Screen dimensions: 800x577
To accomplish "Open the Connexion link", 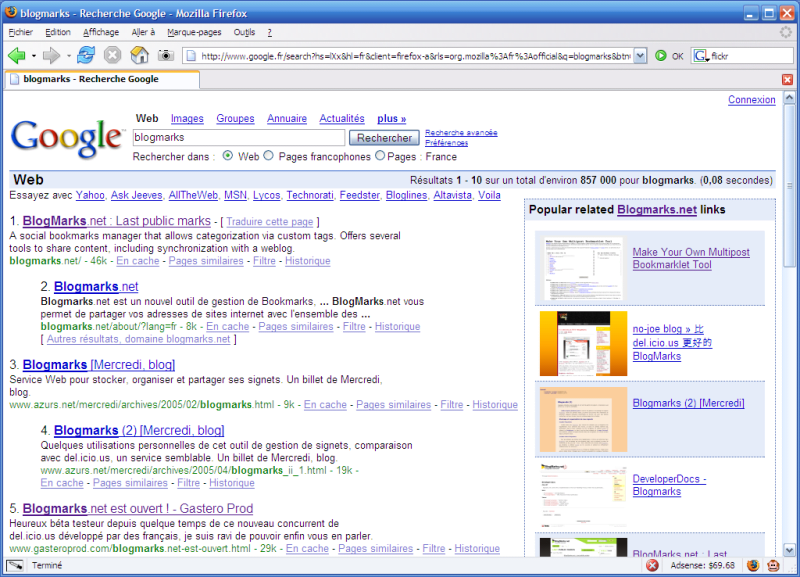I will [x=752, y=99].
